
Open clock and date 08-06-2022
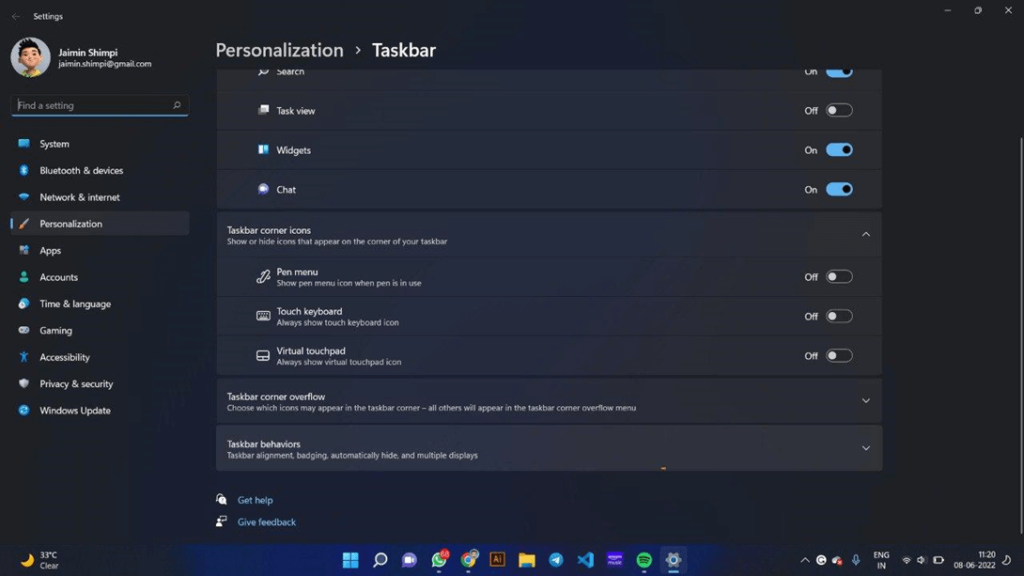click(974, 560)
